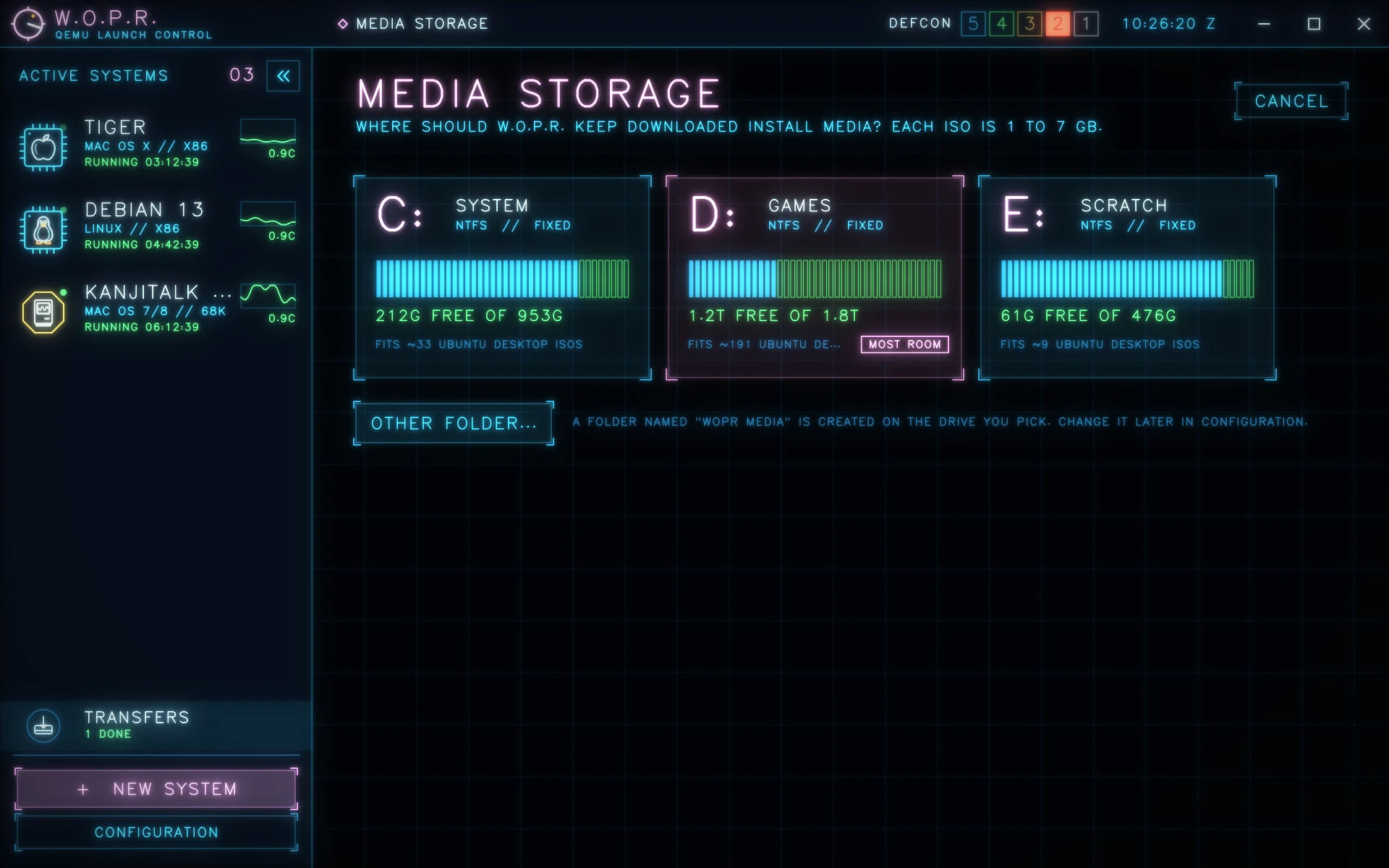Minimize the W.O.P.R. window
The height and width of the screenshot is (868, 1389).
(1264, 24)
